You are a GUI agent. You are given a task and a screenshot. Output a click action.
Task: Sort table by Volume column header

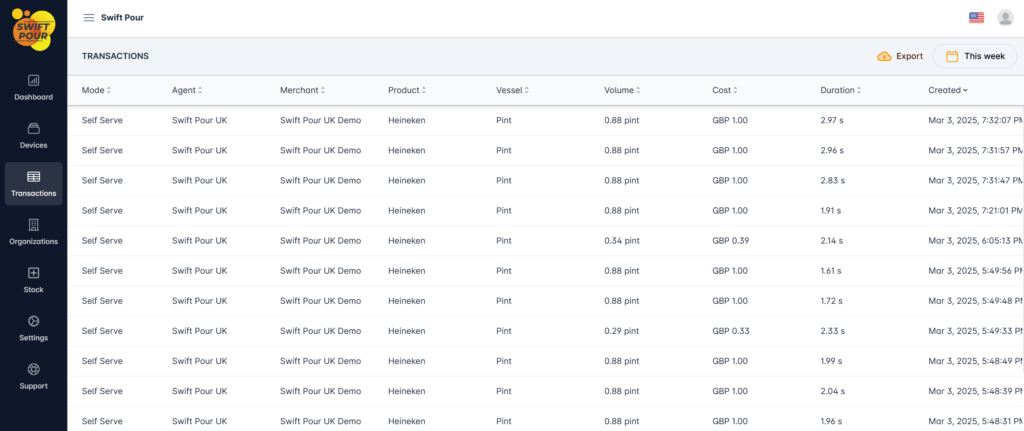pos(622,90)
